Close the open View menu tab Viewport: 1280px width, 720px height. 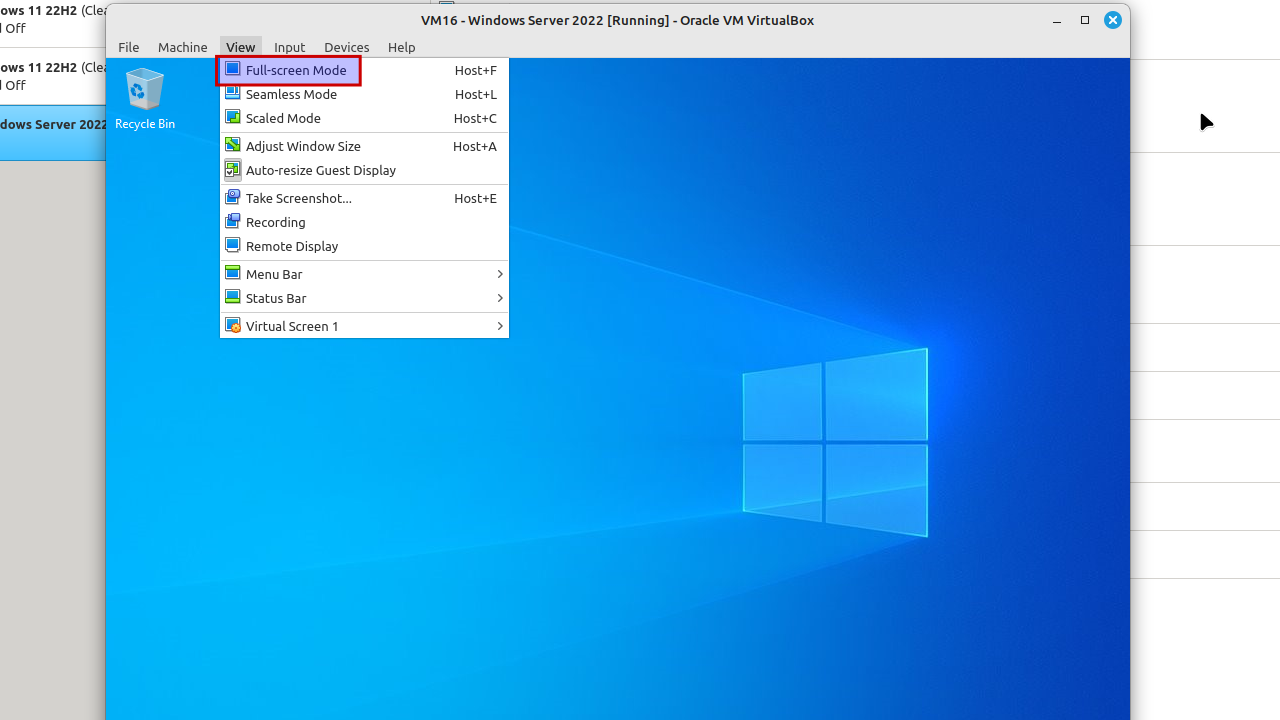(x=240, y=47)
